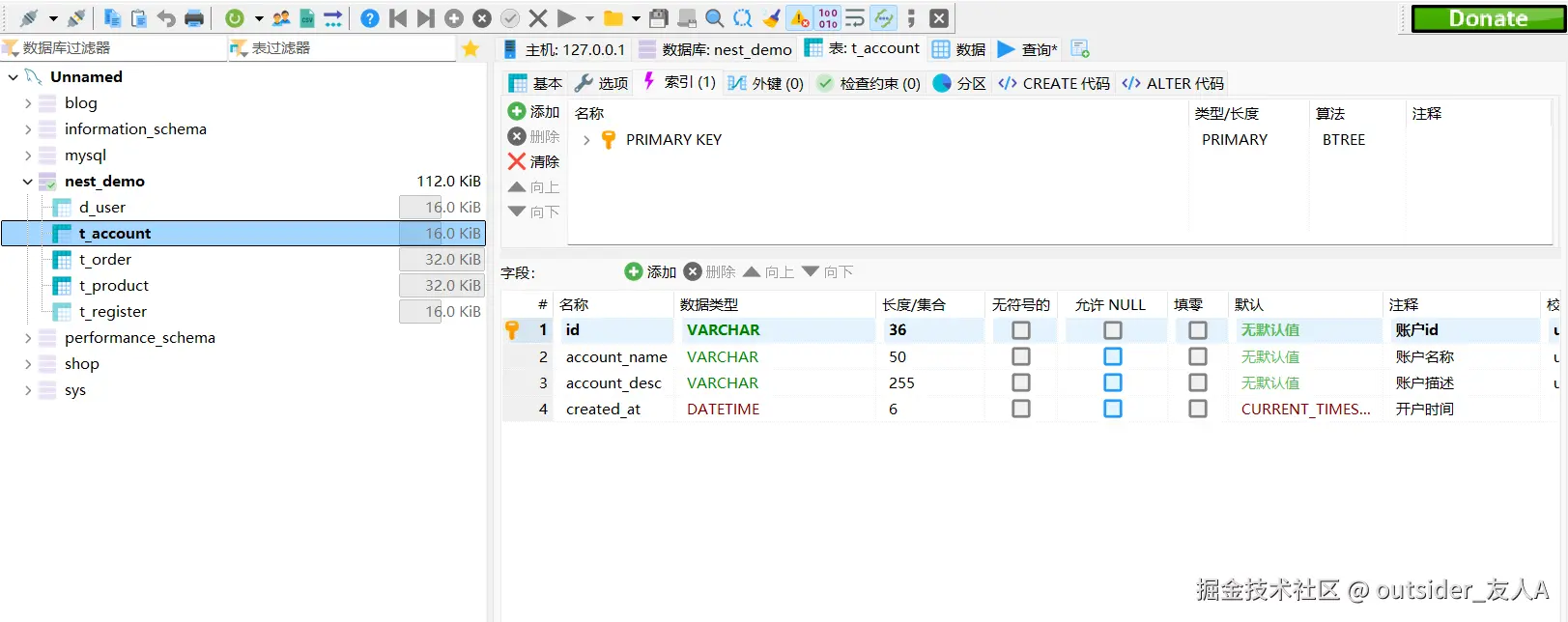The width and height of the screenshot is (1568, 622).
Task: Select the t_order table in tree
Action: (x=105, y=260)
